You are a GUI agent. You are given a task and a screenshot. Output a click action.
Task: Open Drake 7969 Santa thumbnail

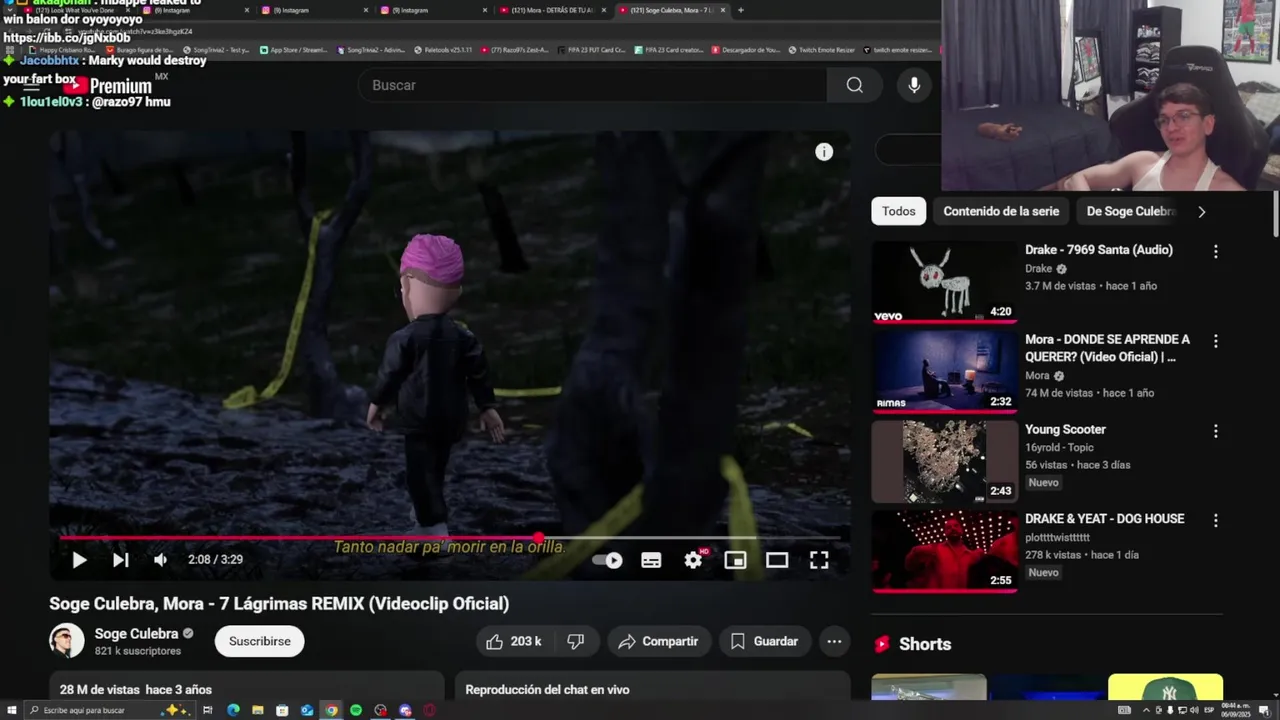(945, 282)
